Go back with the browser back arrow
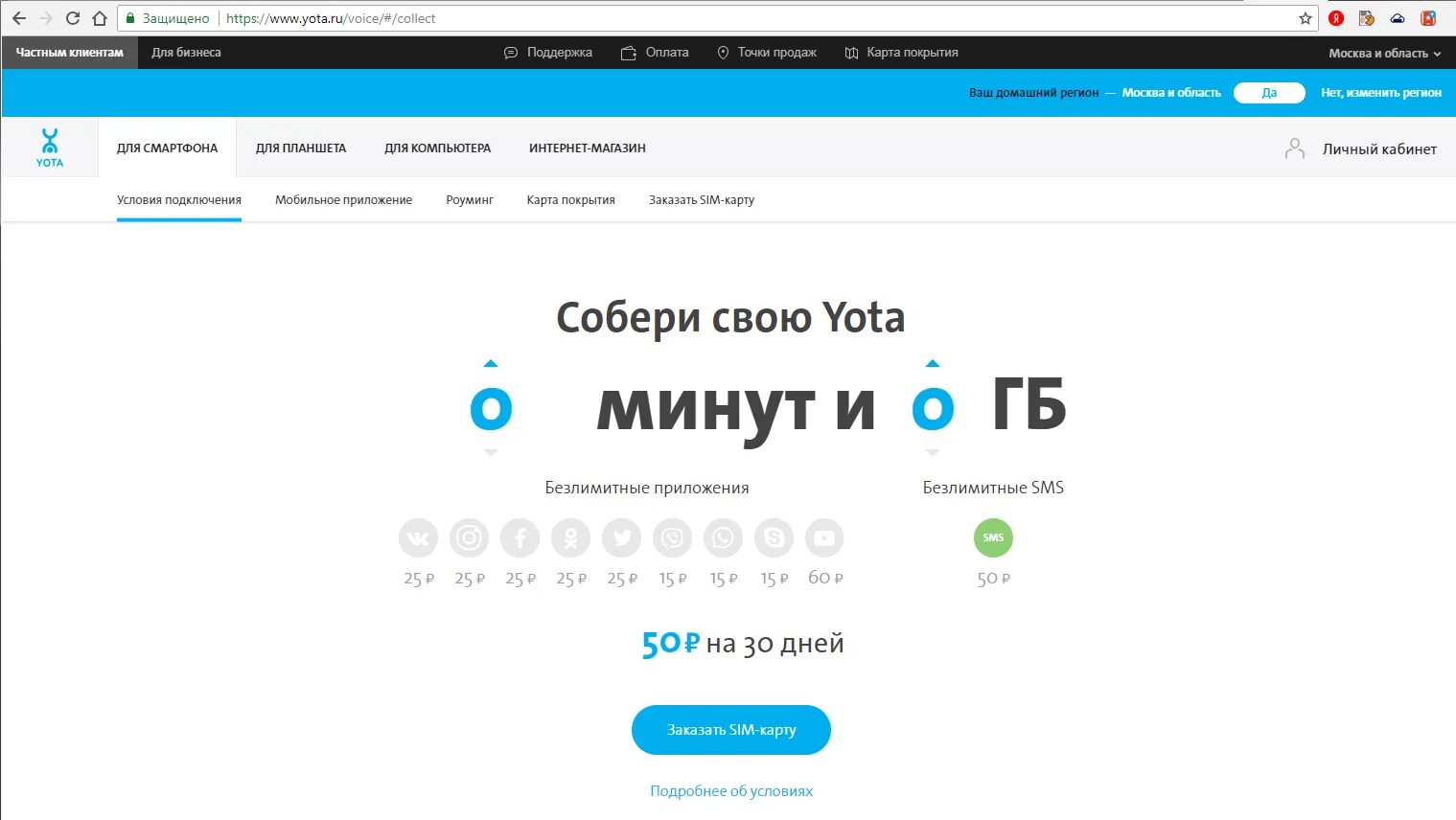1456x820 pixels. [18, 18]
